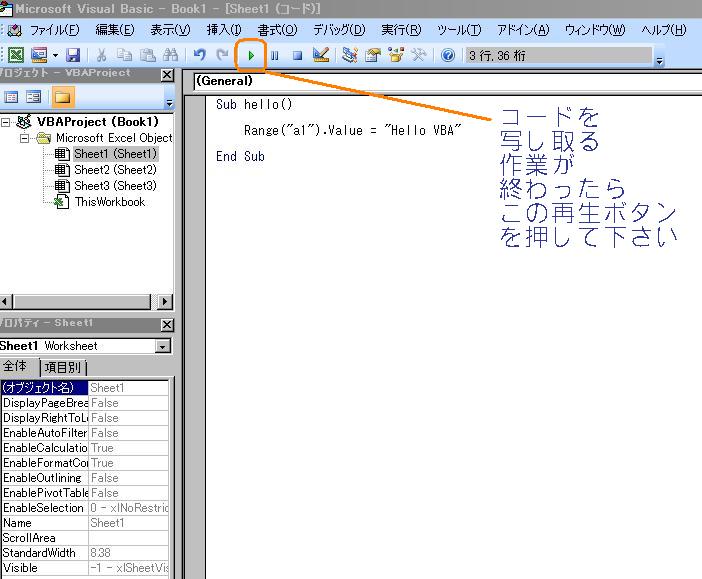This screenshot has width=702, height=579.
Task: Click the empty ScrollArea value field
Action: pos(128,538)
